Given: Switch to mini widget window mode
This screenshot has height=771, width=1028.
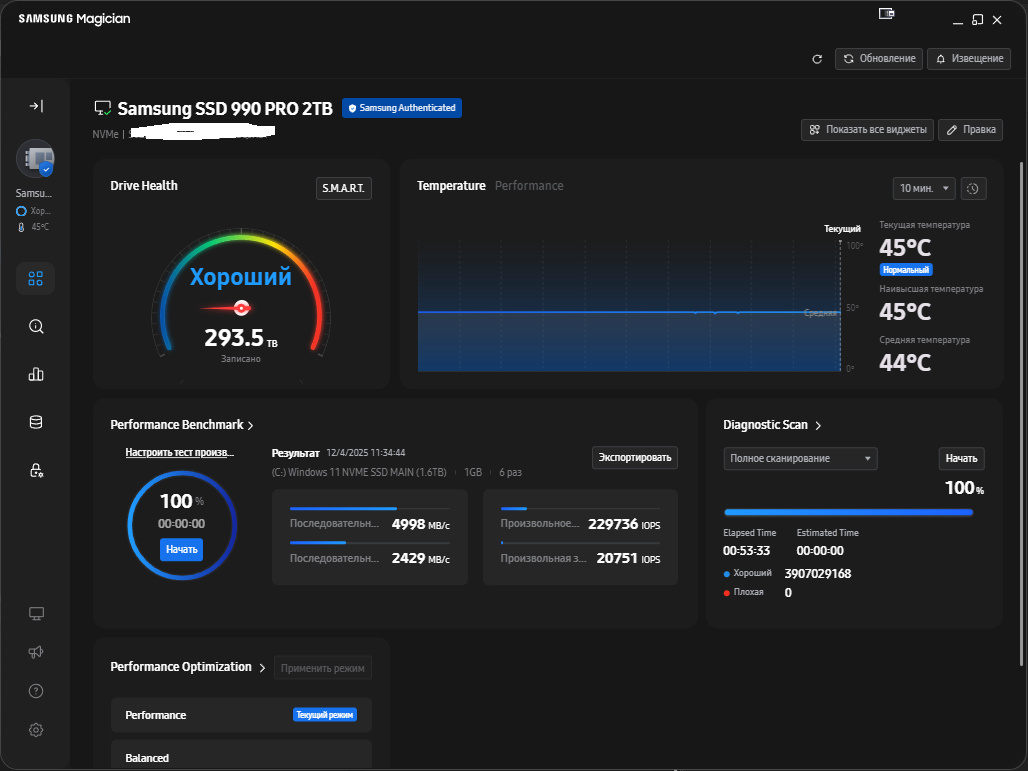Looking at the screenshot, I should coord(885,15).
